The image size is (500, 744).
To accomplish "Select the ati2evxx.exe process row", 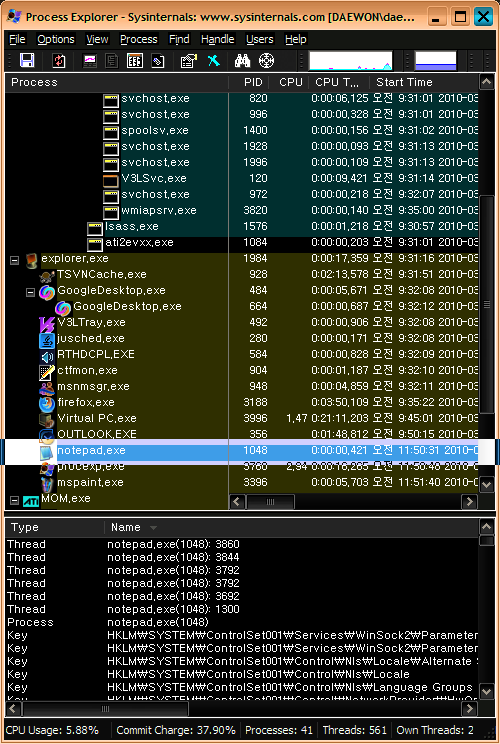I will click(242, 242).
